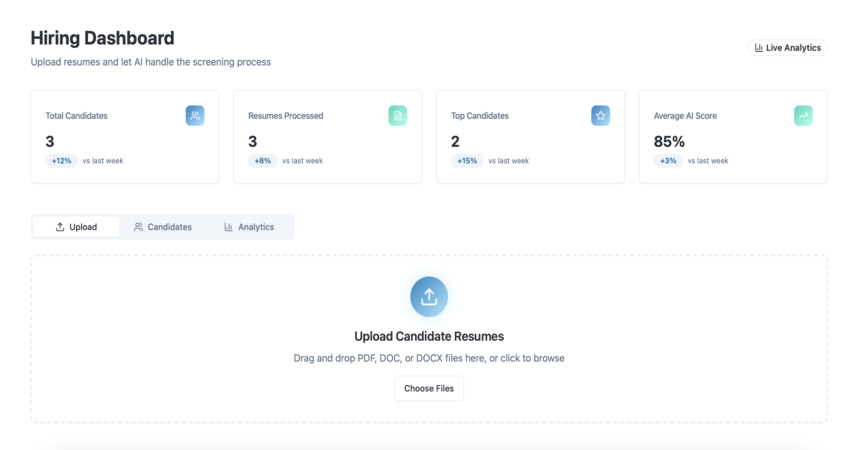Click the +3% badge under Average AI Score
The height and width of the screenshot is (450, 856).
point(668,161)
